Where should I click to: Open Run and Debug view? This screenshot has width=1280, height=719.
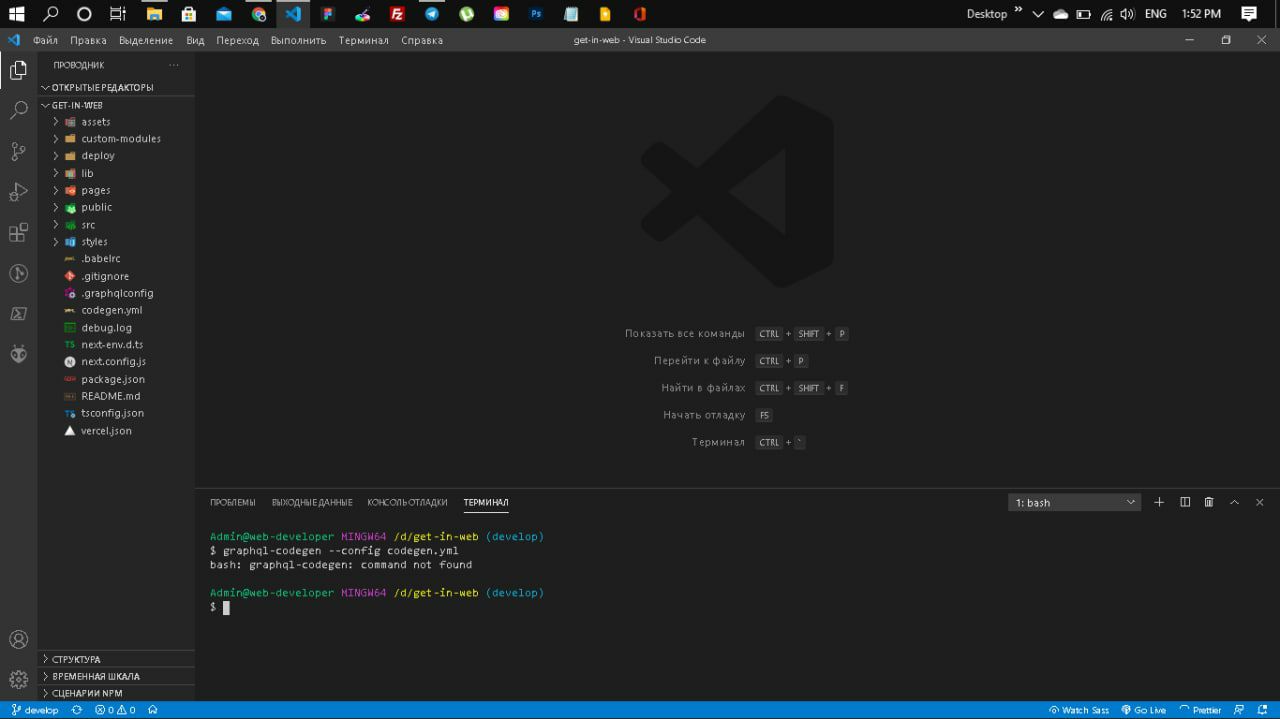[18, 192]
